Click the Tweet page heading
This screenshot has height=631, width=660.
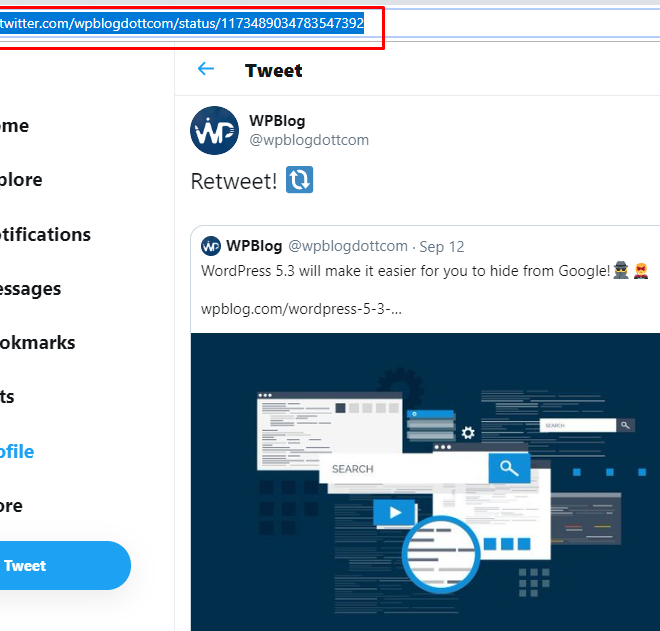pos(274,70)
